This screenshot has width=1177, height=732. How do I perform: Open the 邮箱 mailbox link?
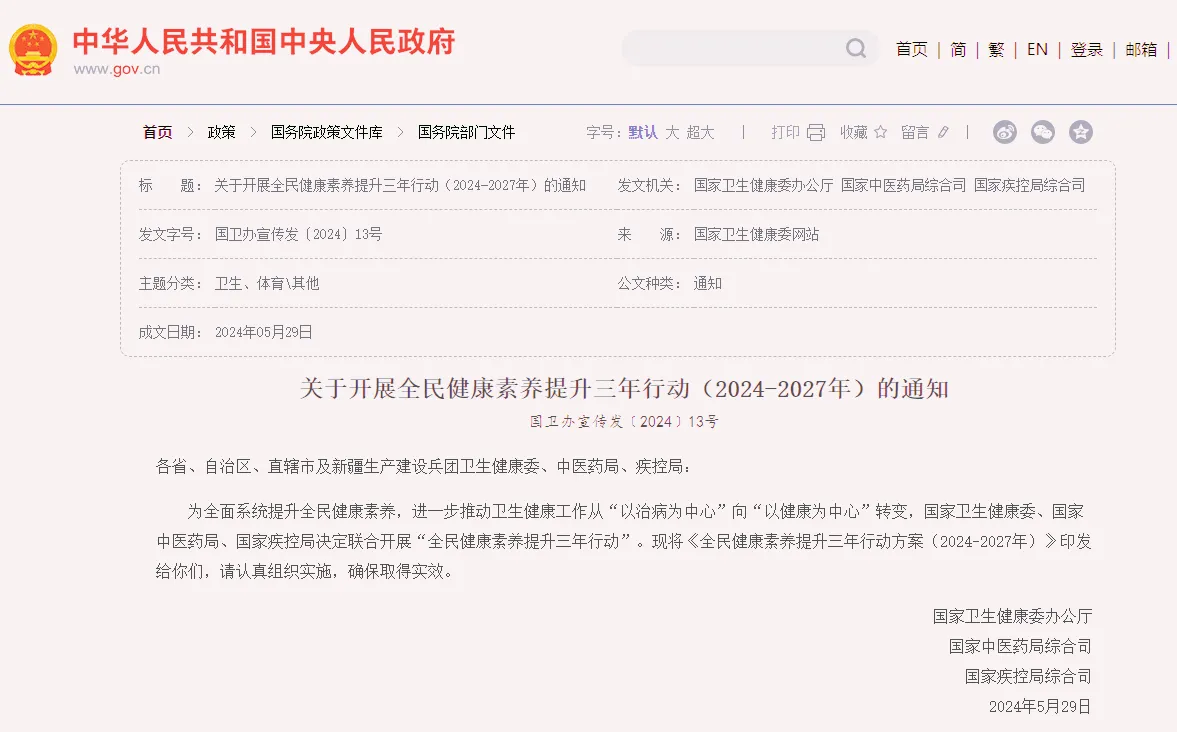(x=1141, y=50)
